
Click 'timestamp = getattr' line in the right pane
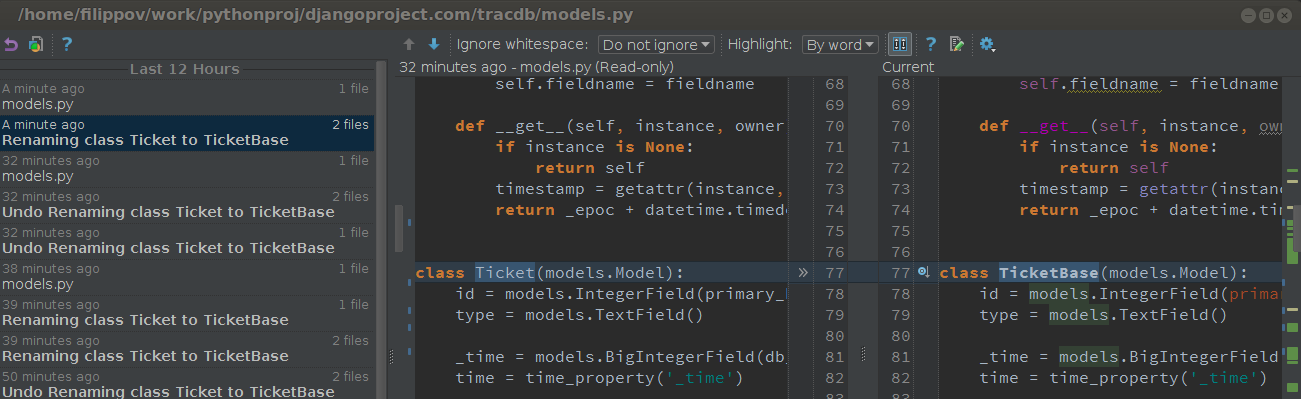click(1150, 189)
